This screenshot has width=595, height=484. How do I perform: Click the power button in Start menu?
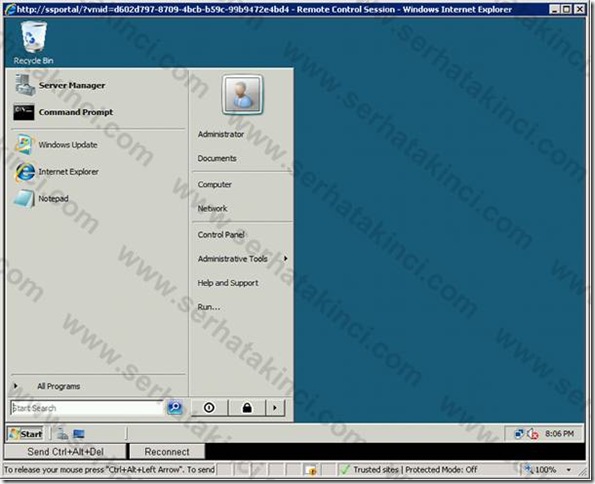(x=209, y=408)
